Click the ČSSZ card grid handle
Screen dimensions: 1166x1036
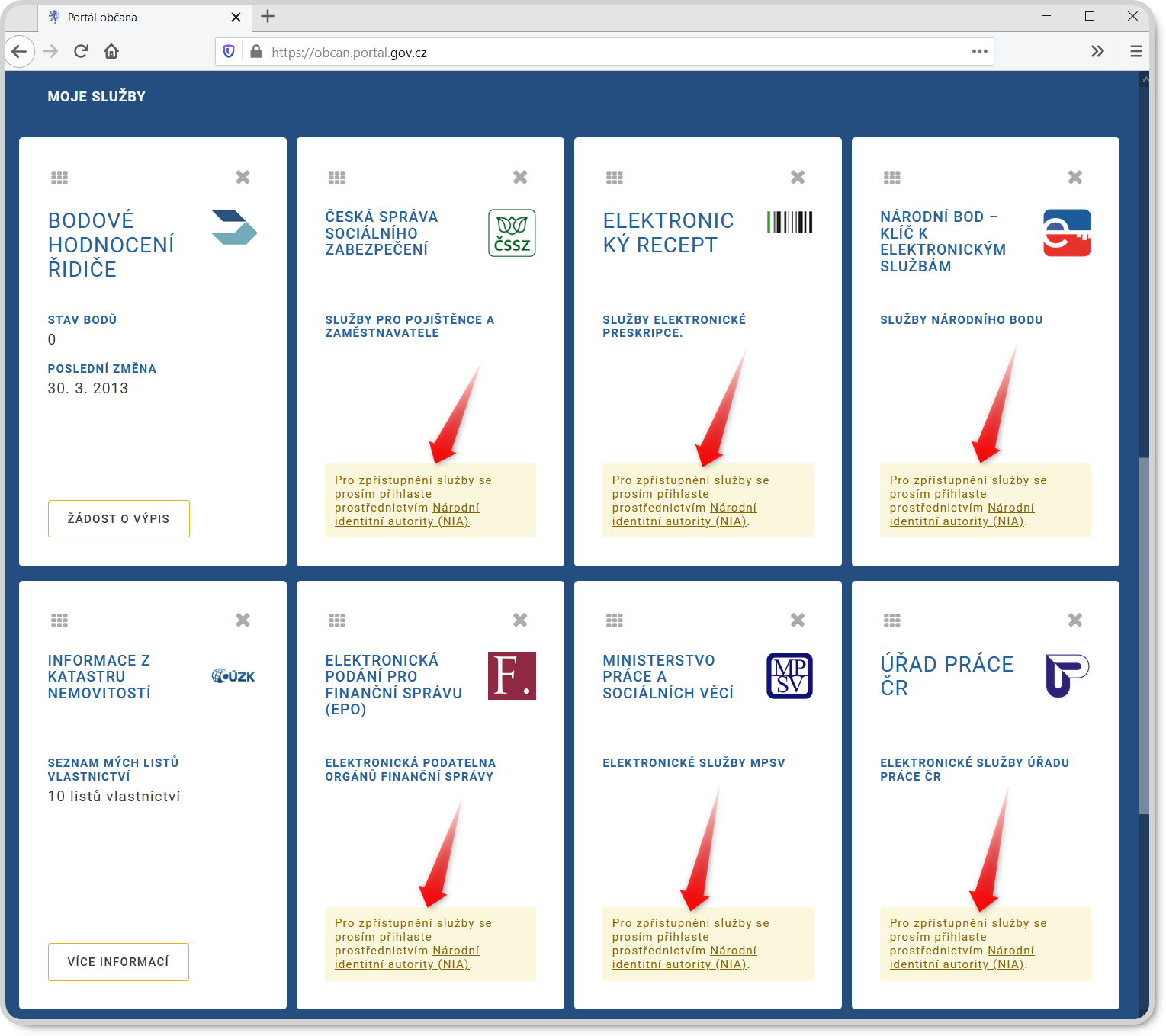click(337, 178)
